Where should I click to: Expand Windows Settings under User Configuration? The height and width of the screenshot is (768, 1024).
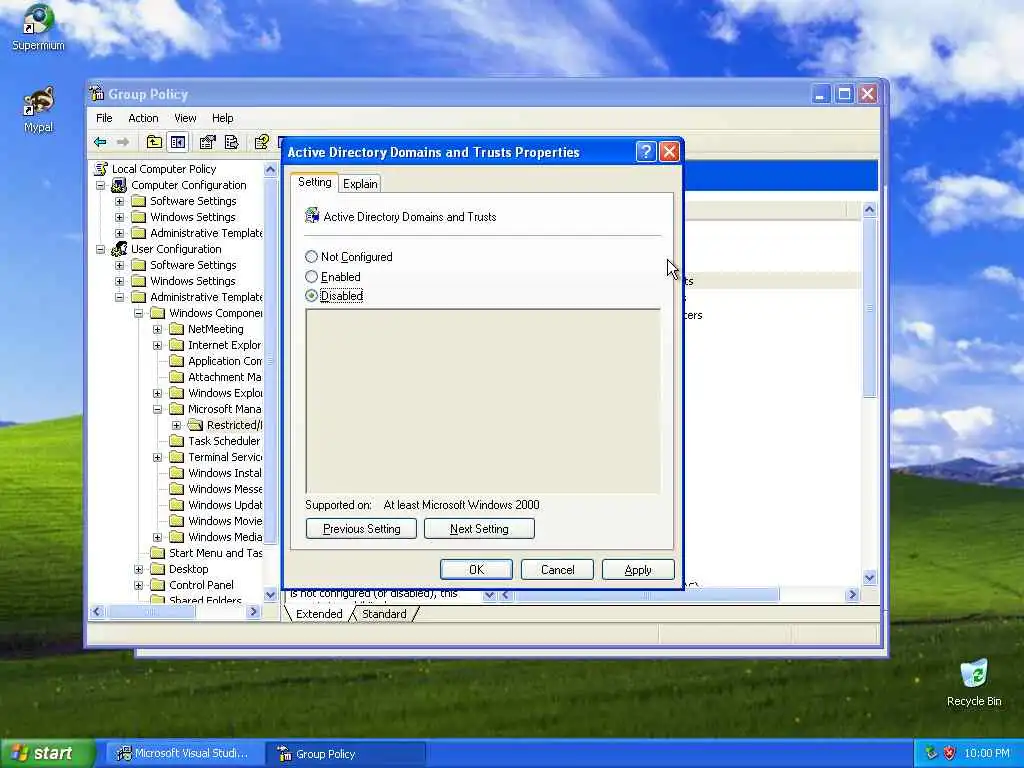(120, 281)
